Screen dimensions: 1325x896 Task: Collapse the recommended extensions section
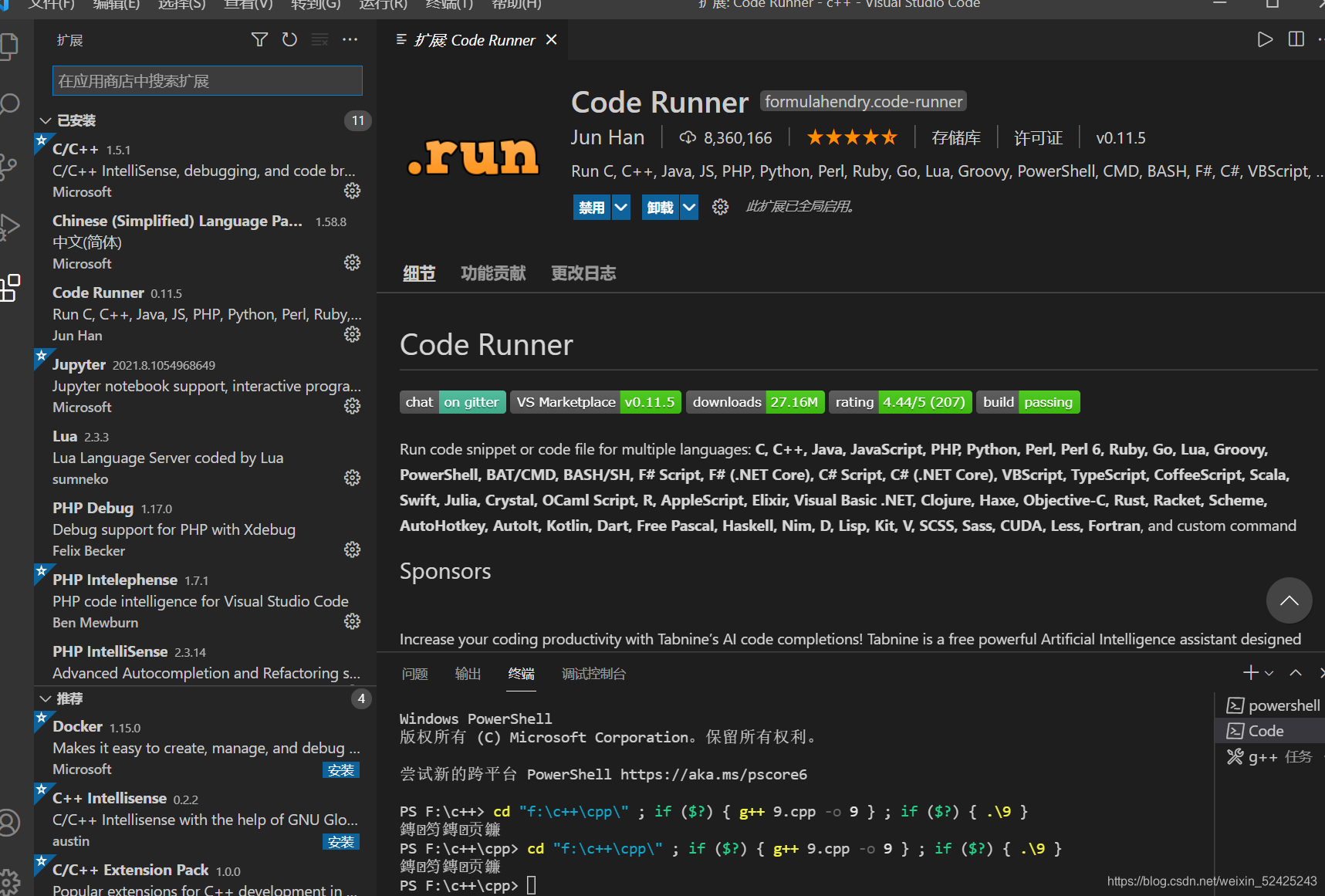coord(46,698)
